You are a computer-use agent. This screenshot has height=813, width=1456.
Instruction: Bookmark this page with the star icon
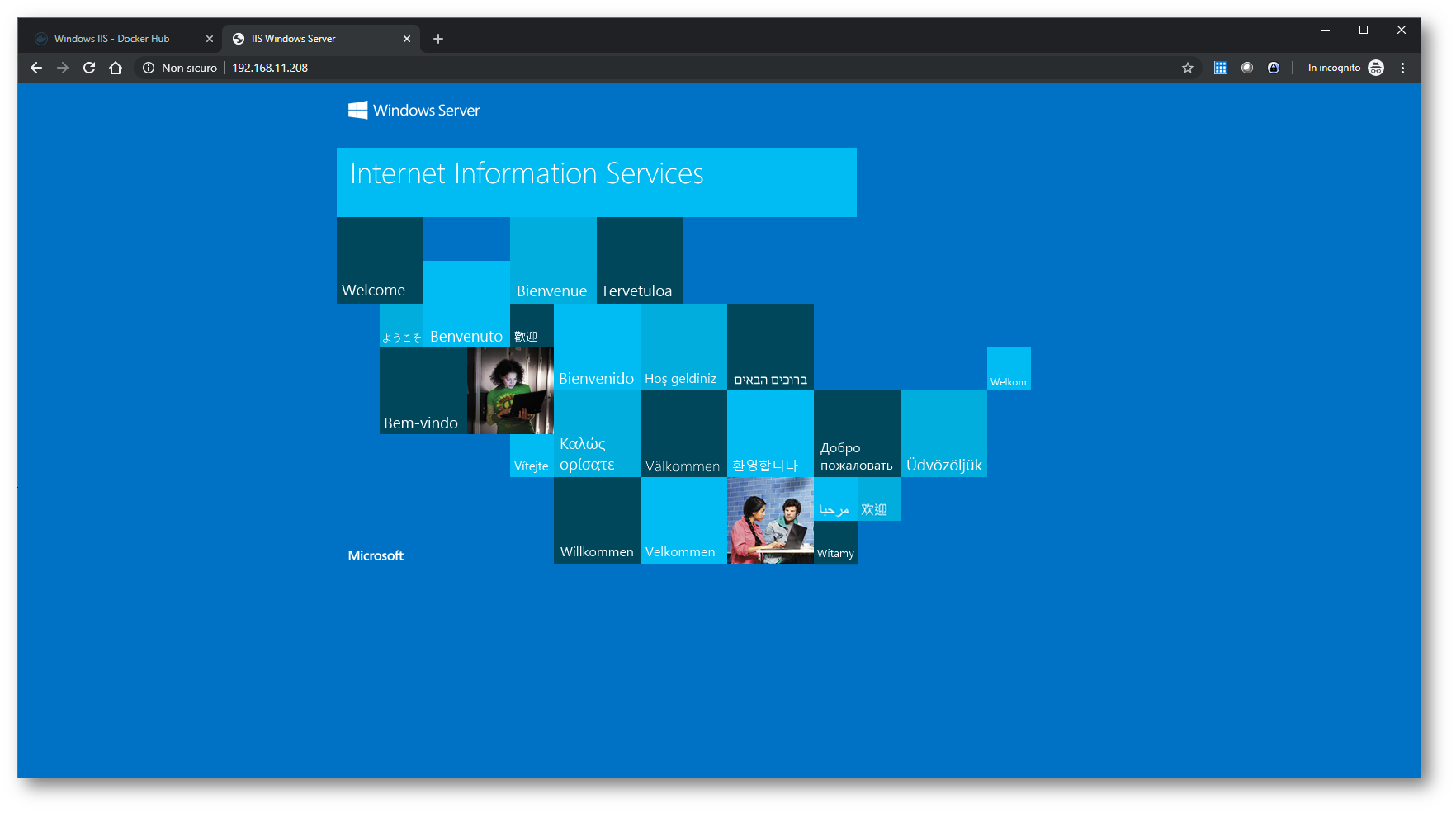[1188, 68]
